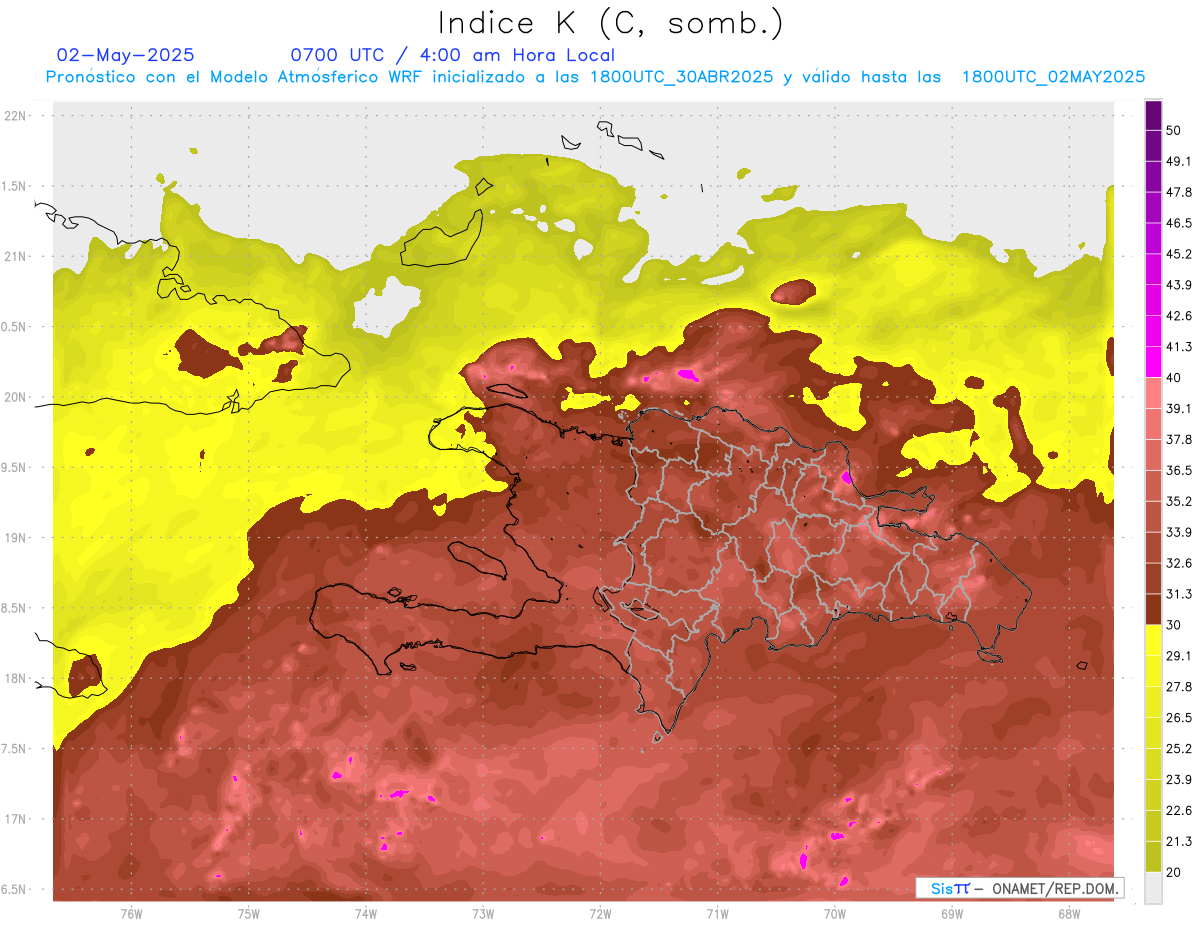This screenshot has height=927, width=1200.
Task: Click longitude axis label "76W"
Action: [x=131, y=914]
